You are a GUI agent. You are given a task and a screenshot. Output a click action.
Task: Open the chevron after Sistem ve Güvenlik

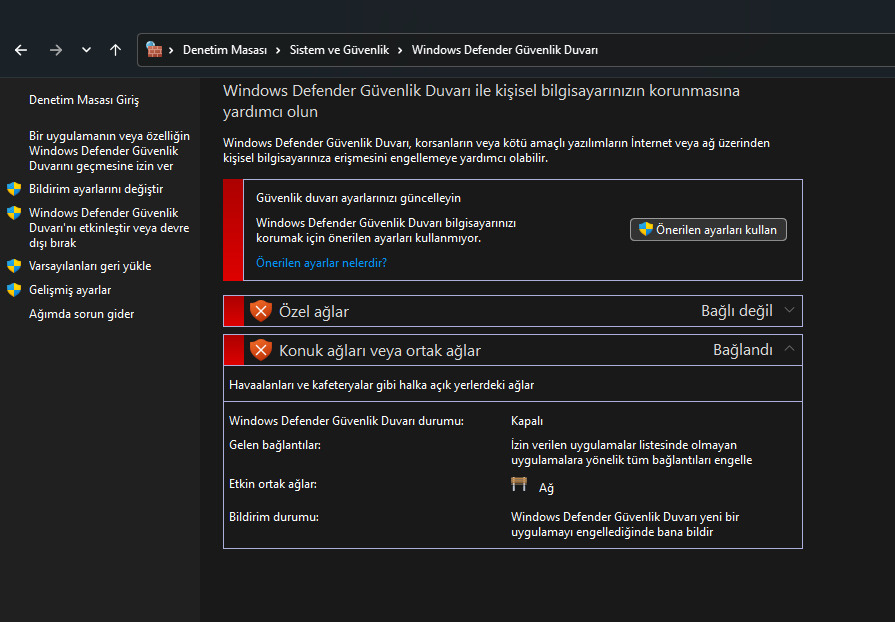point(400,50)
